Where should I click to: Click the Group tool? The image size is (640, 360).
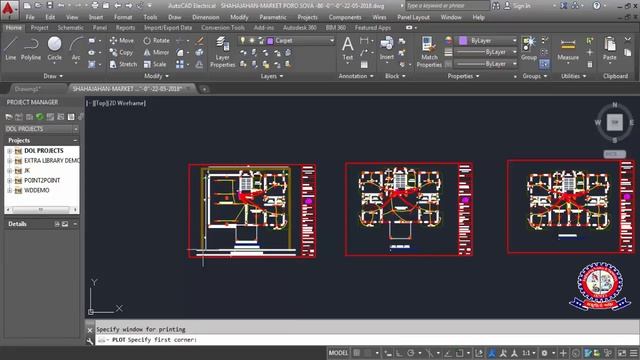click(529, 48)
